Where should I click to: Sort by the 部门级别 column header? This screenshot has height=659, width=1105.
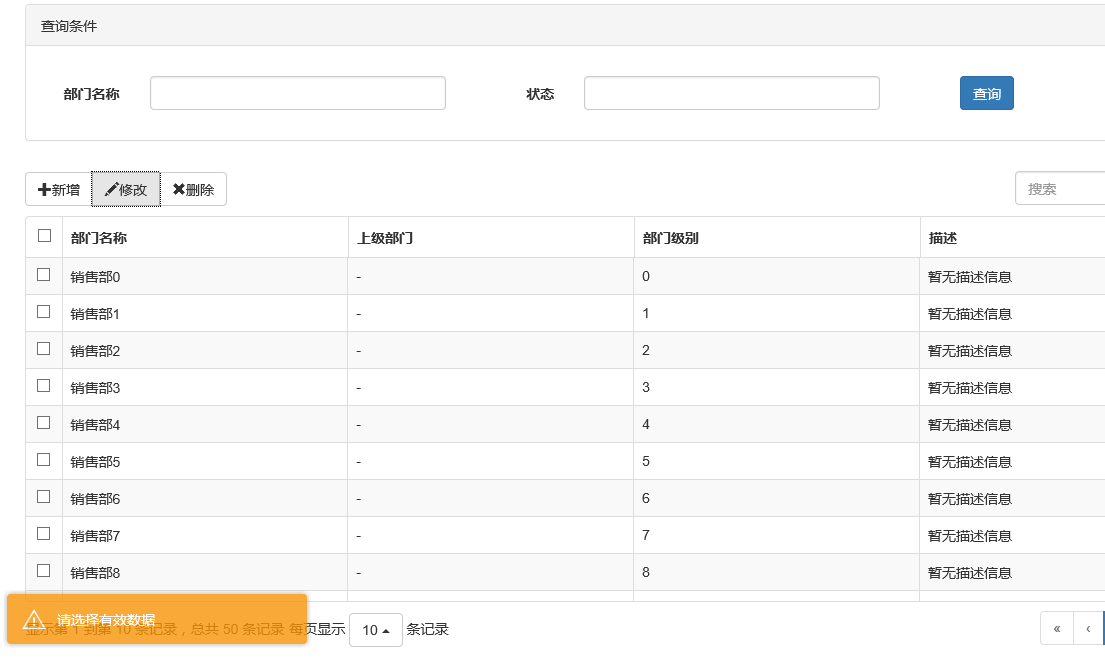pyautogui.click(x=671, y=238)
